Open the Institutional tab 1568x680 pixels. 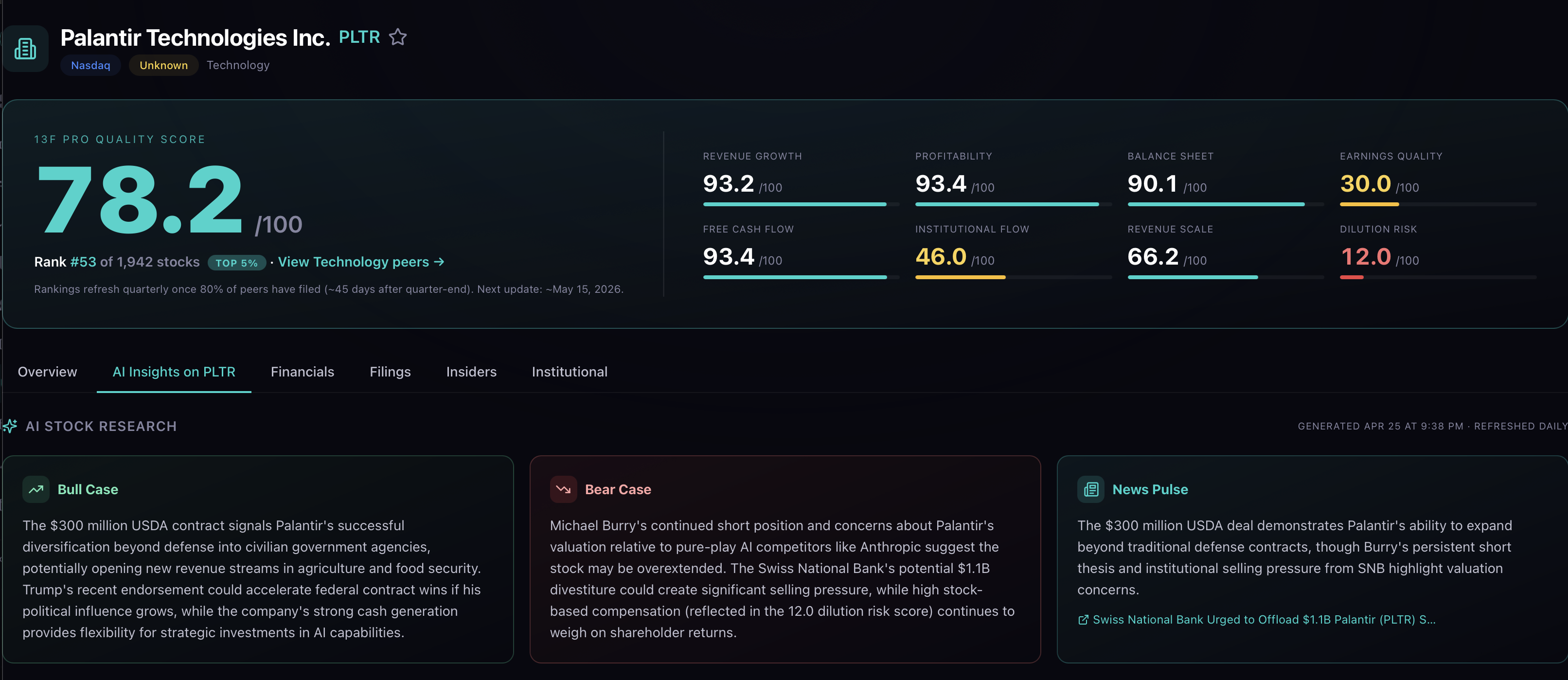(570, 372)
